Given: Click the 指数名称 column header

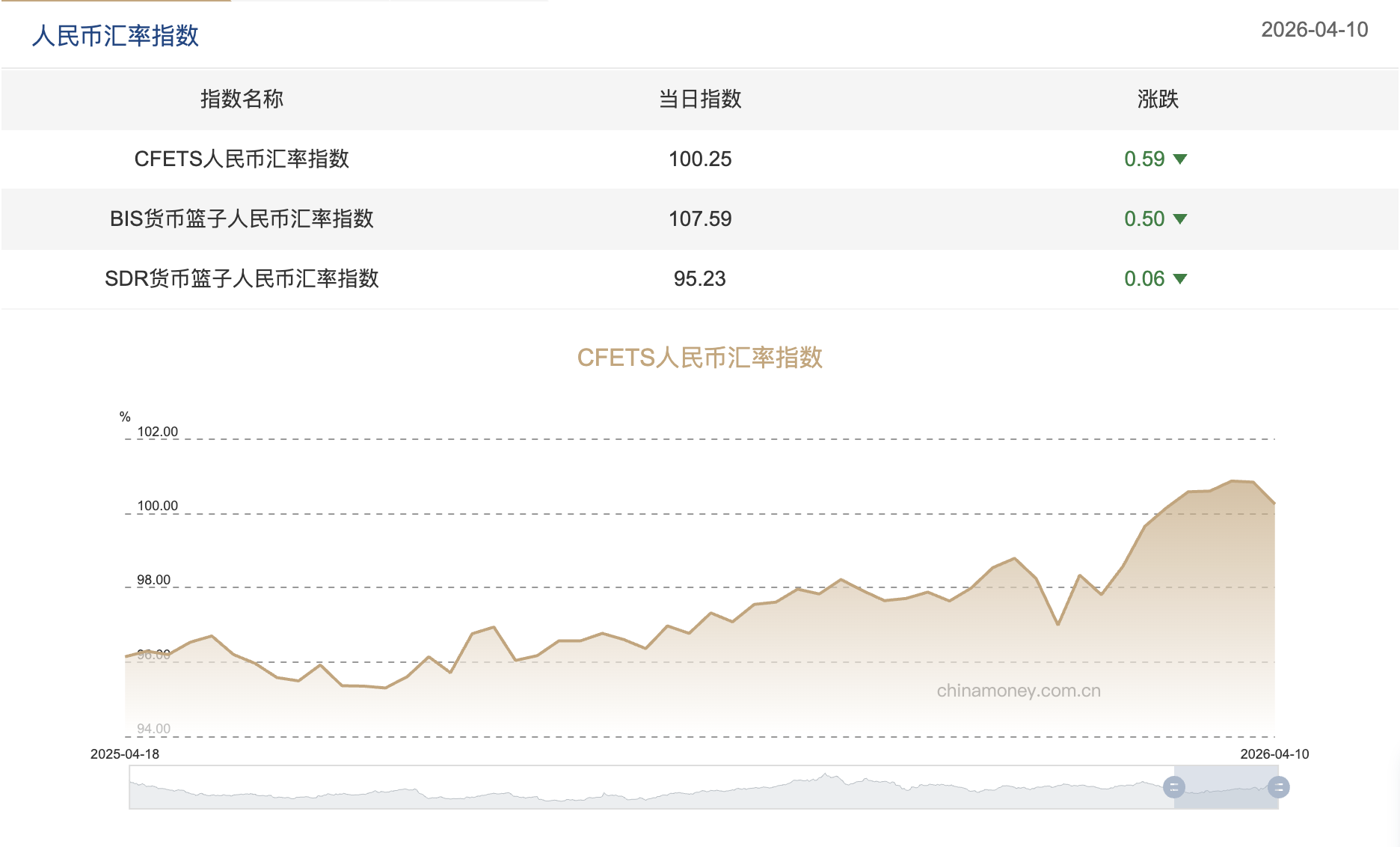Looking at the screenshot, I should point(241,100).
